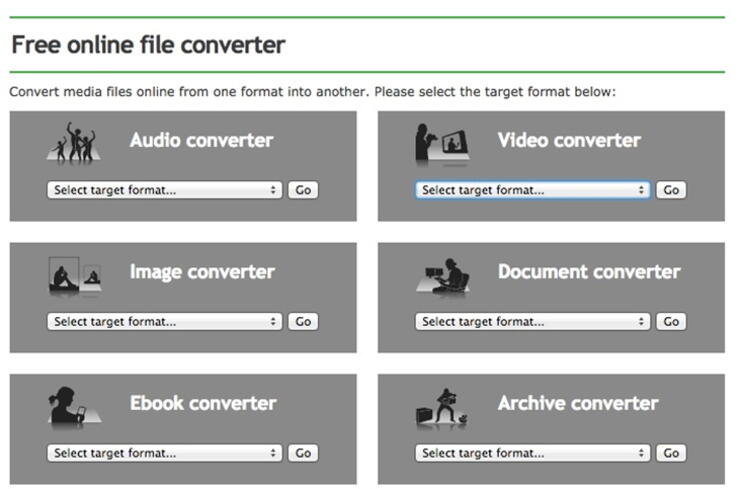740x489 pixels.
Task: Click Go in the Archive converter
Action: (x=671, y=453)
